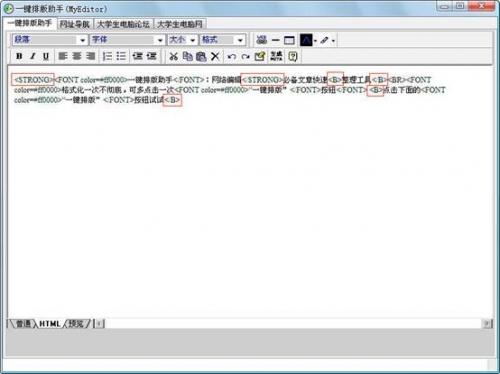The width and height of the screenshot is (500, 374).
Task: Click the application icon in title bar
Action: (x=9, y=9)
